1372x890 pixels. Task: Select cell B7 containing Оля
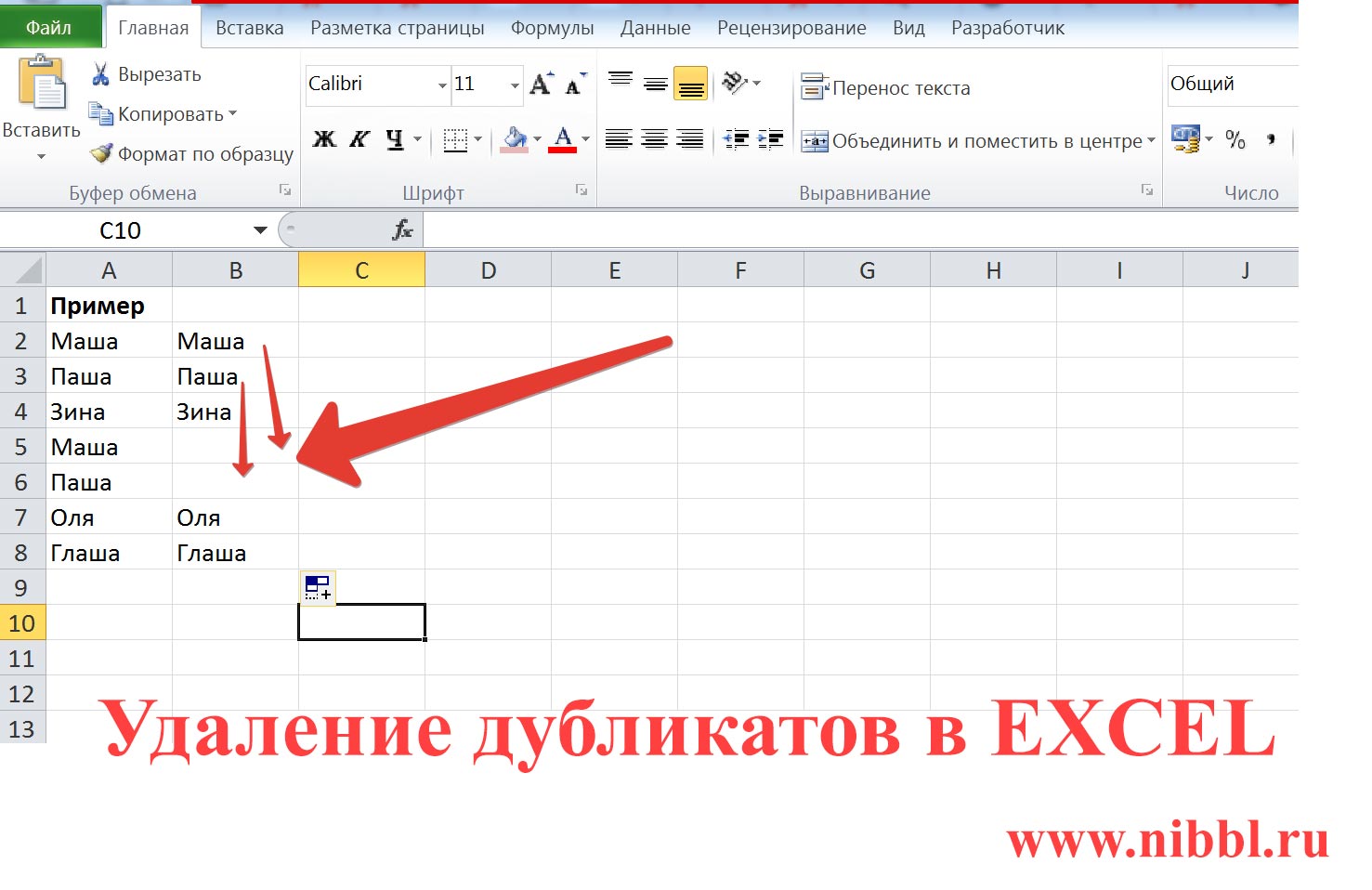click(235, 517)
